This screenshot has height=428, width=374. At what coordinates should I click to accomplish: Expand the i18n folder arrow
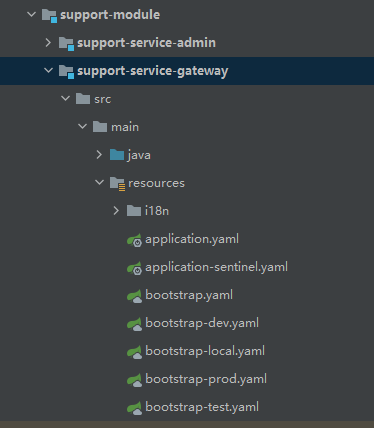point(116,211)
